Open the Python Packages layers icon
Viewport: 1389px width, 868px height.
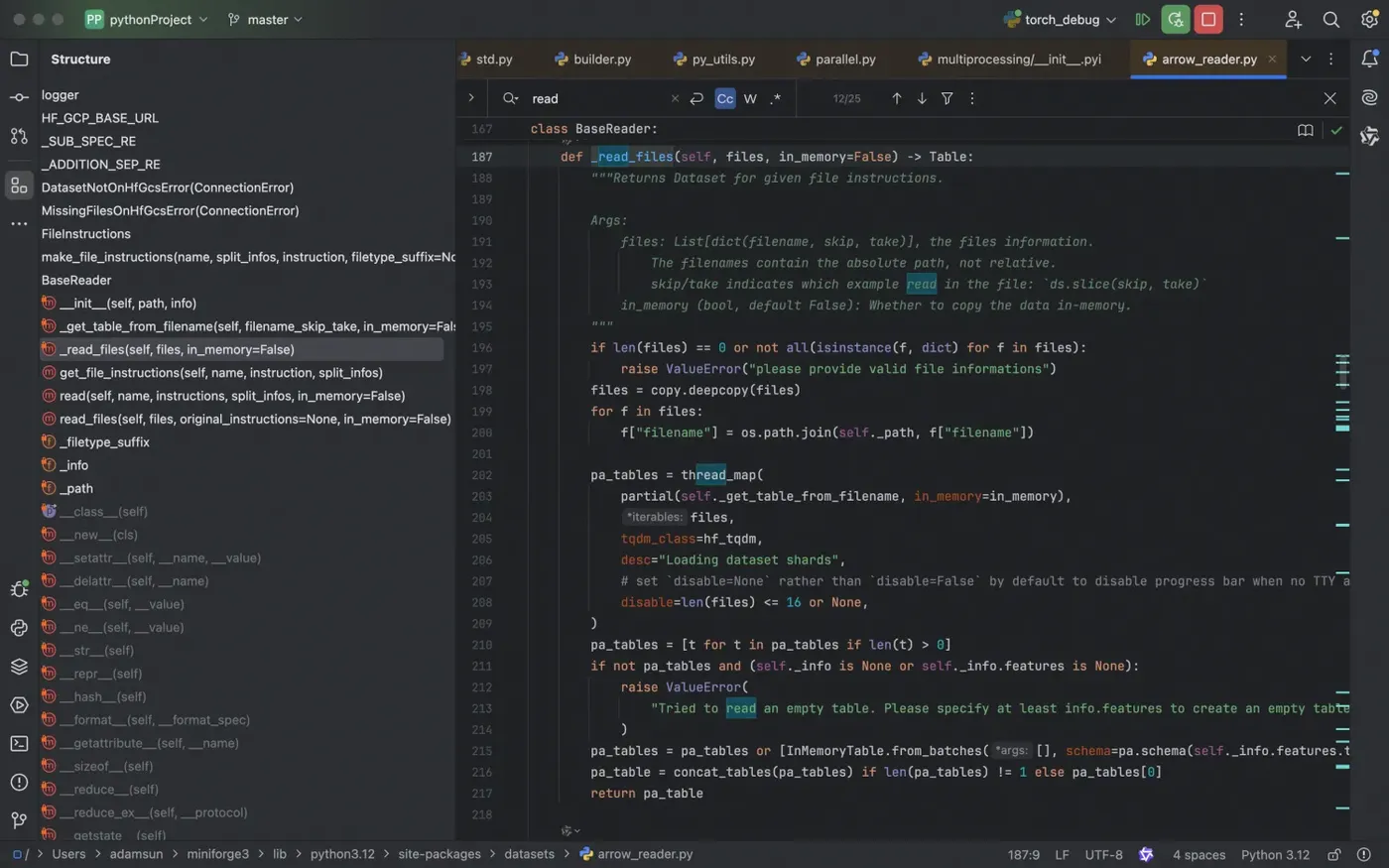(x=19, y=667)
